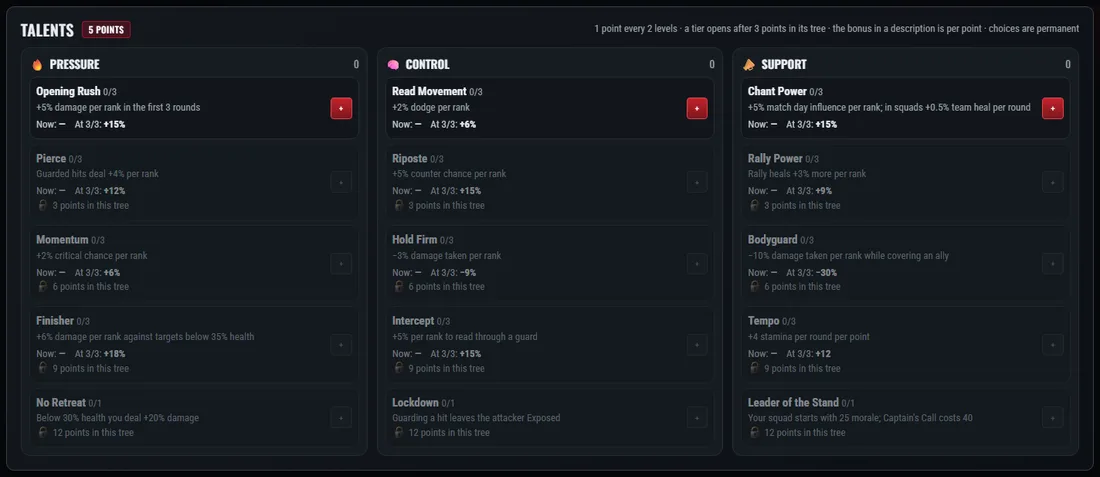Viewport: 1100px width, 477px height.
Task: Click the TALENTS heading
Action: (x=47, y=30)
